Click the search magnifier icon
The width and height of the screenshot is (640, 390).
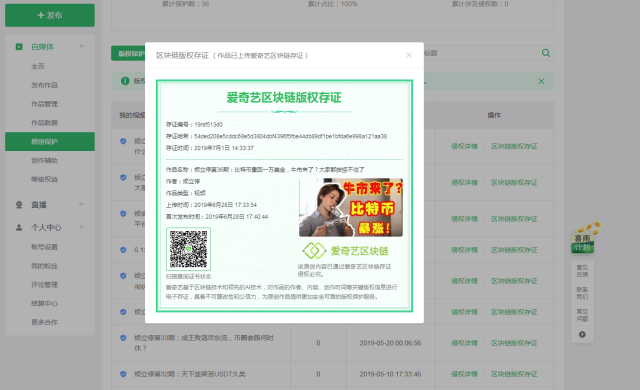[546, 53]
